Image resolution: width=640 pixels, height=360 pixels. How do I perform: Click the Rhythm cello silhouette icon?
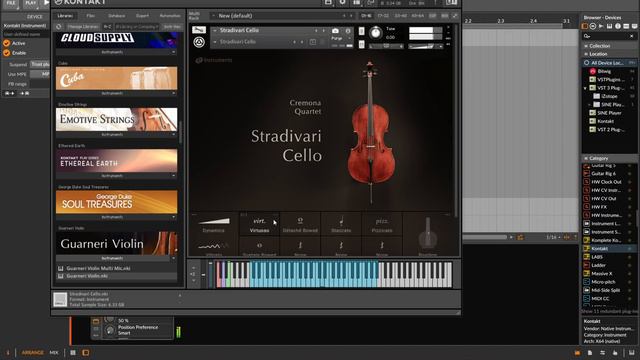427,233
